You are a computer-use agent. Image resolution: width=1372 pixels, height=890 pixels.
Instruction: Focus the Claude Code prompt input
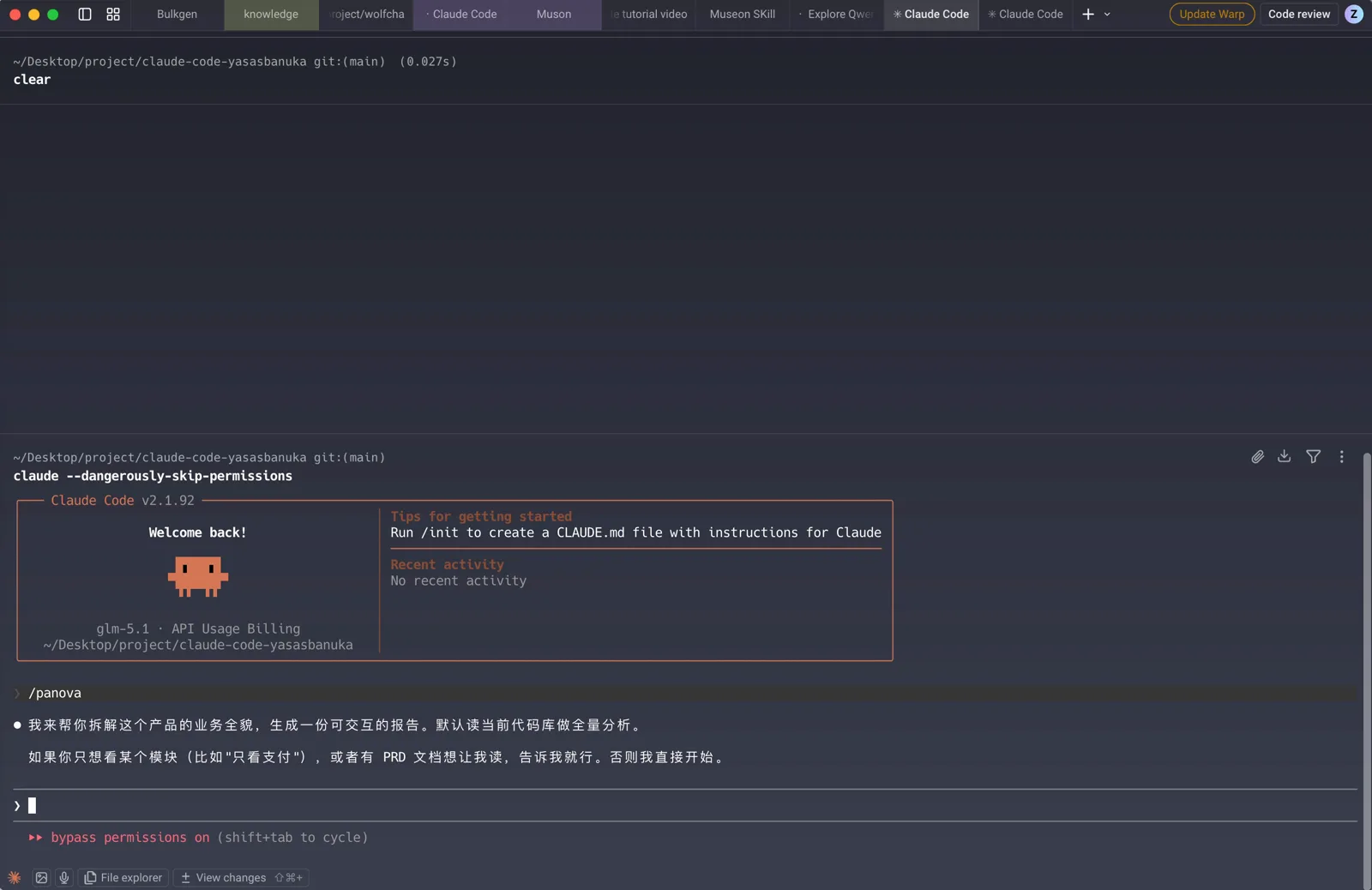pyautogui.click(x=685, y=805)
